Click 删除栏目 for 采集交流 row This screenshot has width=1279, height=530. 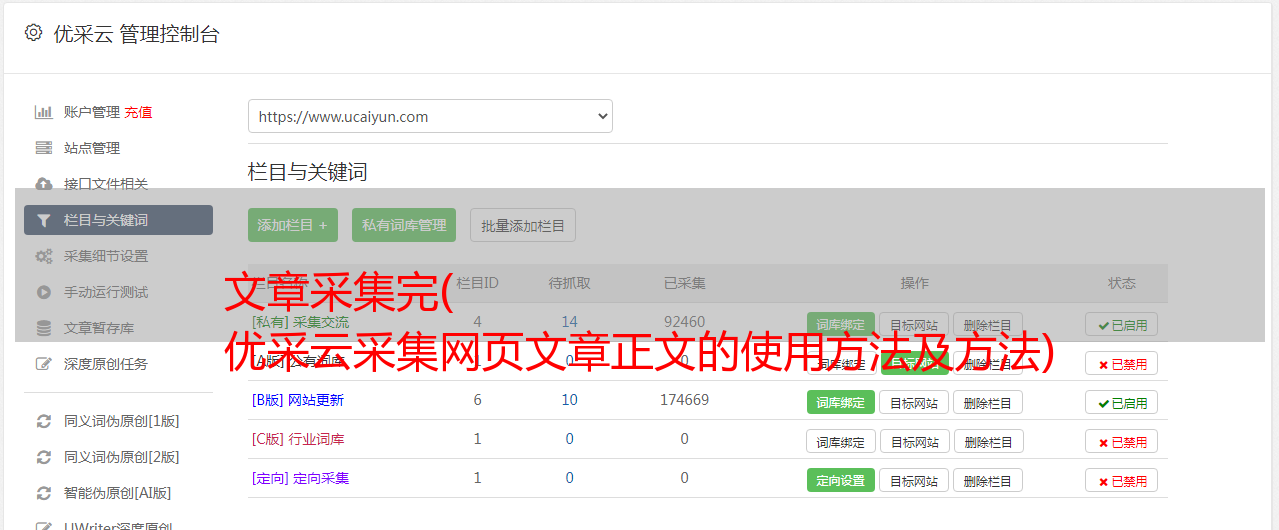tap(988, 324)
